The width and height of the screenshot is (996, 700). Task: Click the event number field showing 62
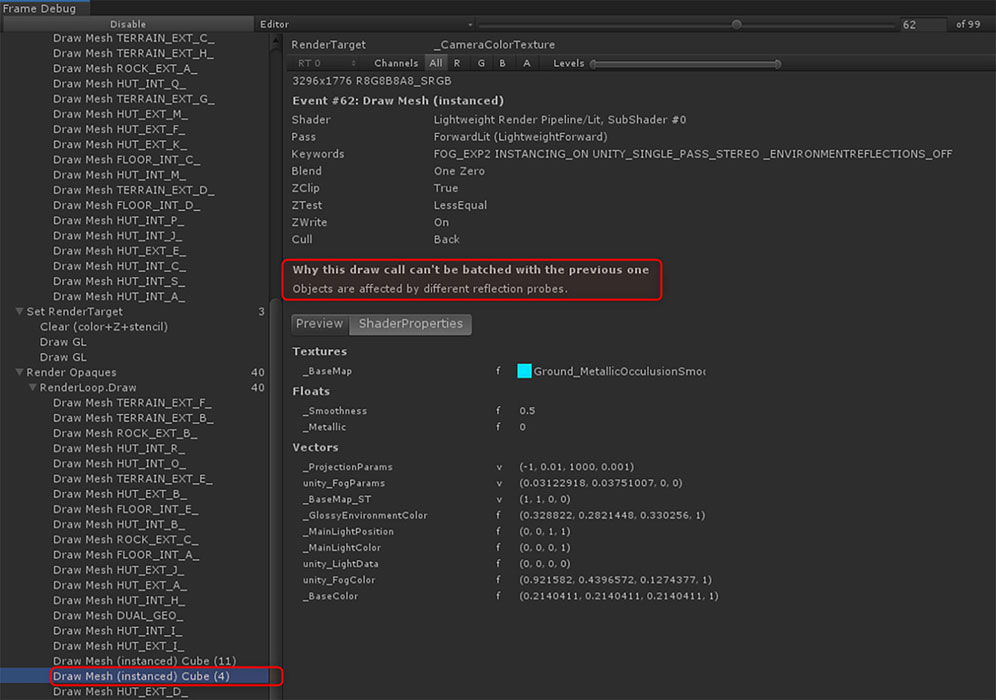click(x=922, y=24)
